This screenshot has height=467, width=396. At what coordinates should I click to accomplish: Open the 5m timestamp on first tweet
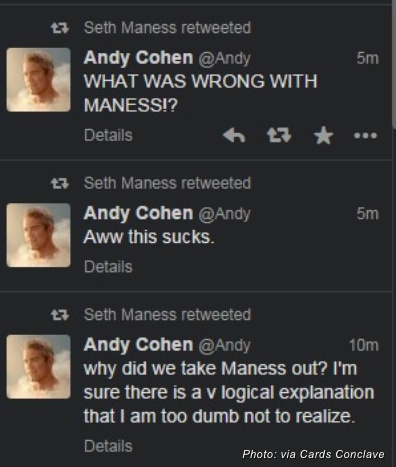[368, 59]
